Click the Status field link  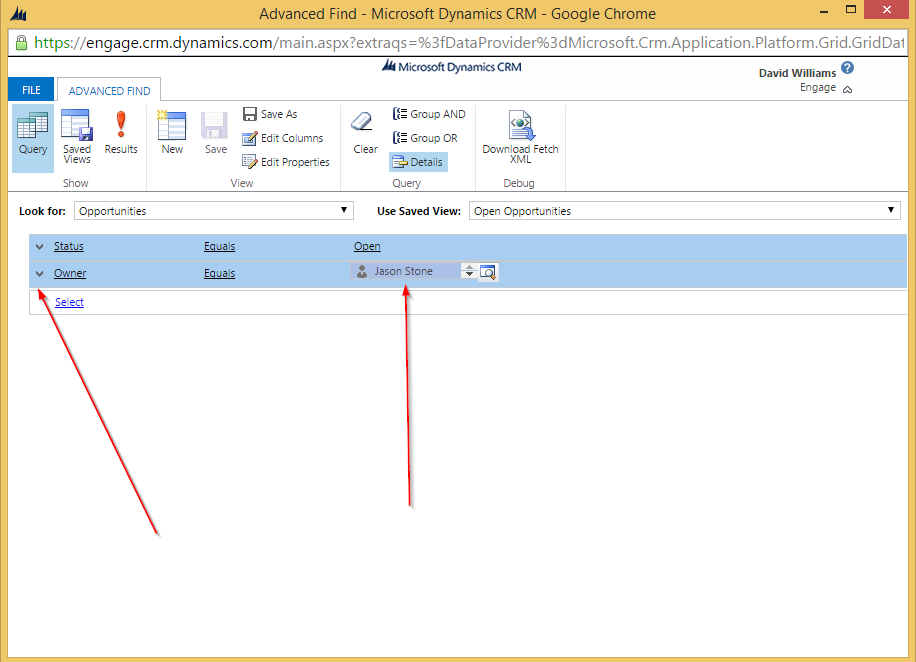tap(69, 247)
